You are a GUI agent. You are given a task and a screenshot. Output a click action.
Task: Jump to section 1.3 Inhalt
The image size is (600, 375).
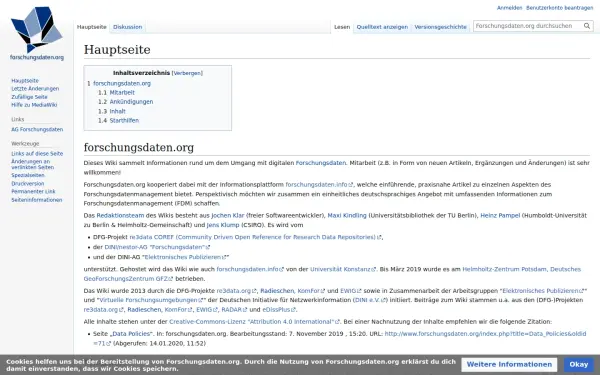[112, 111]
